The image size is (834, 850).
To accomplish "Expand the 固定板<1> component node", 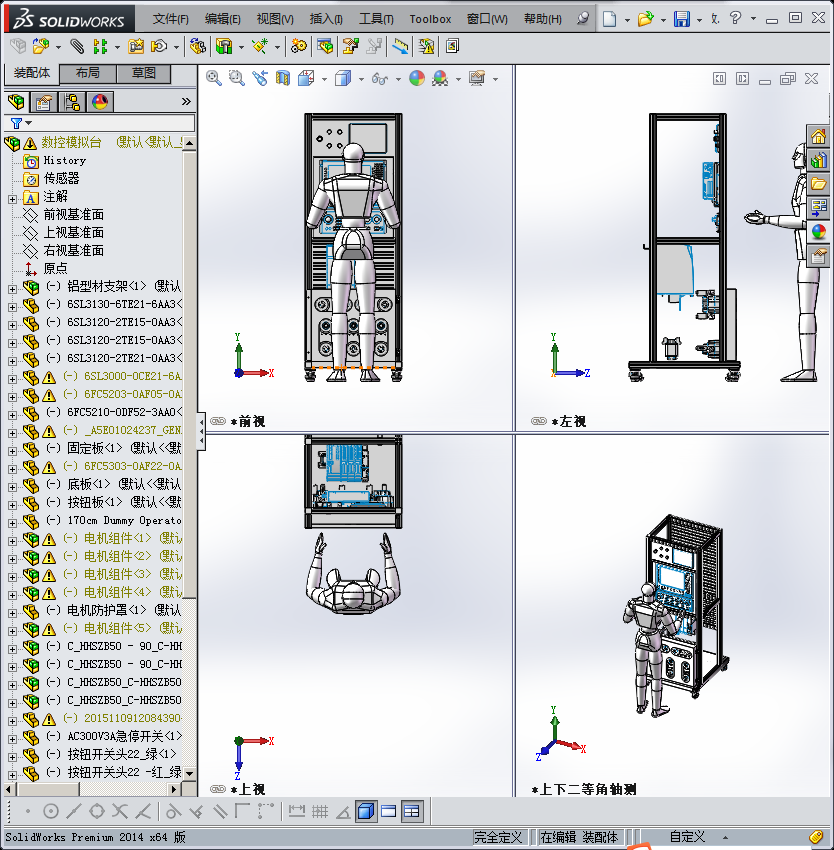I will point(12,451).
